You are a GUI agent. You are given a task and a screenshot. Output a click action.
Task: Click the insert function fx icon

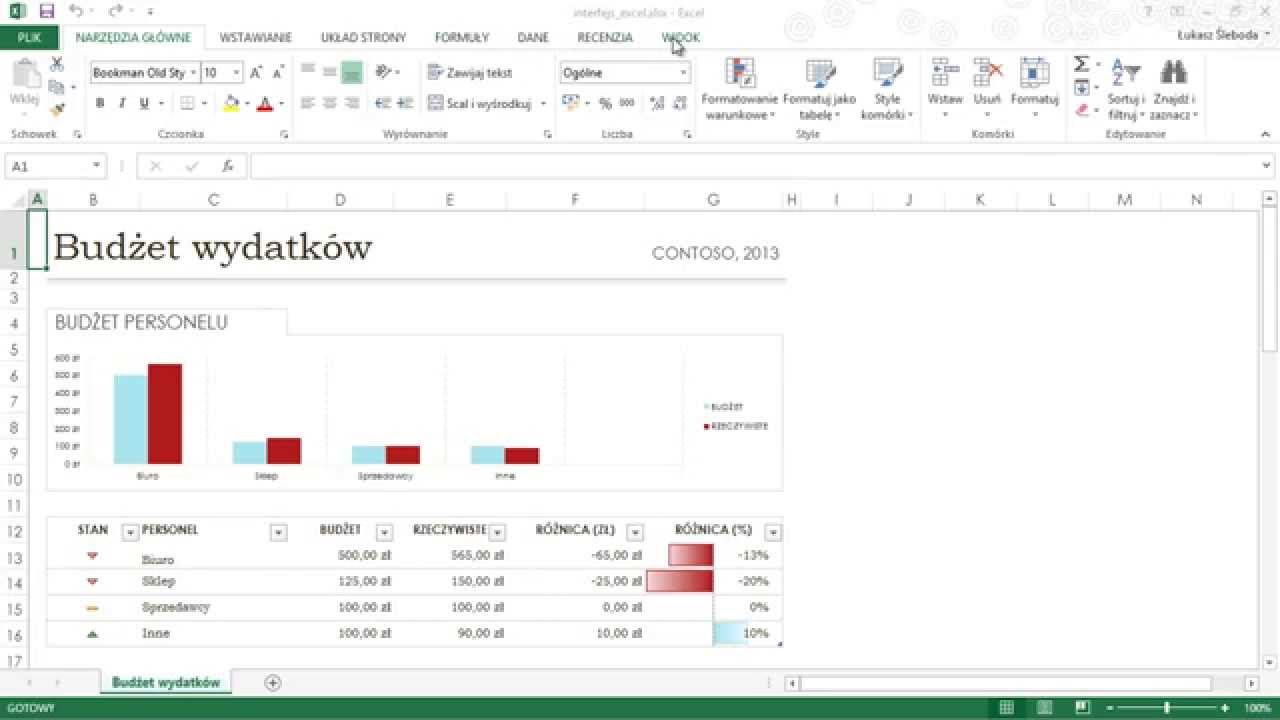(227, 167)
